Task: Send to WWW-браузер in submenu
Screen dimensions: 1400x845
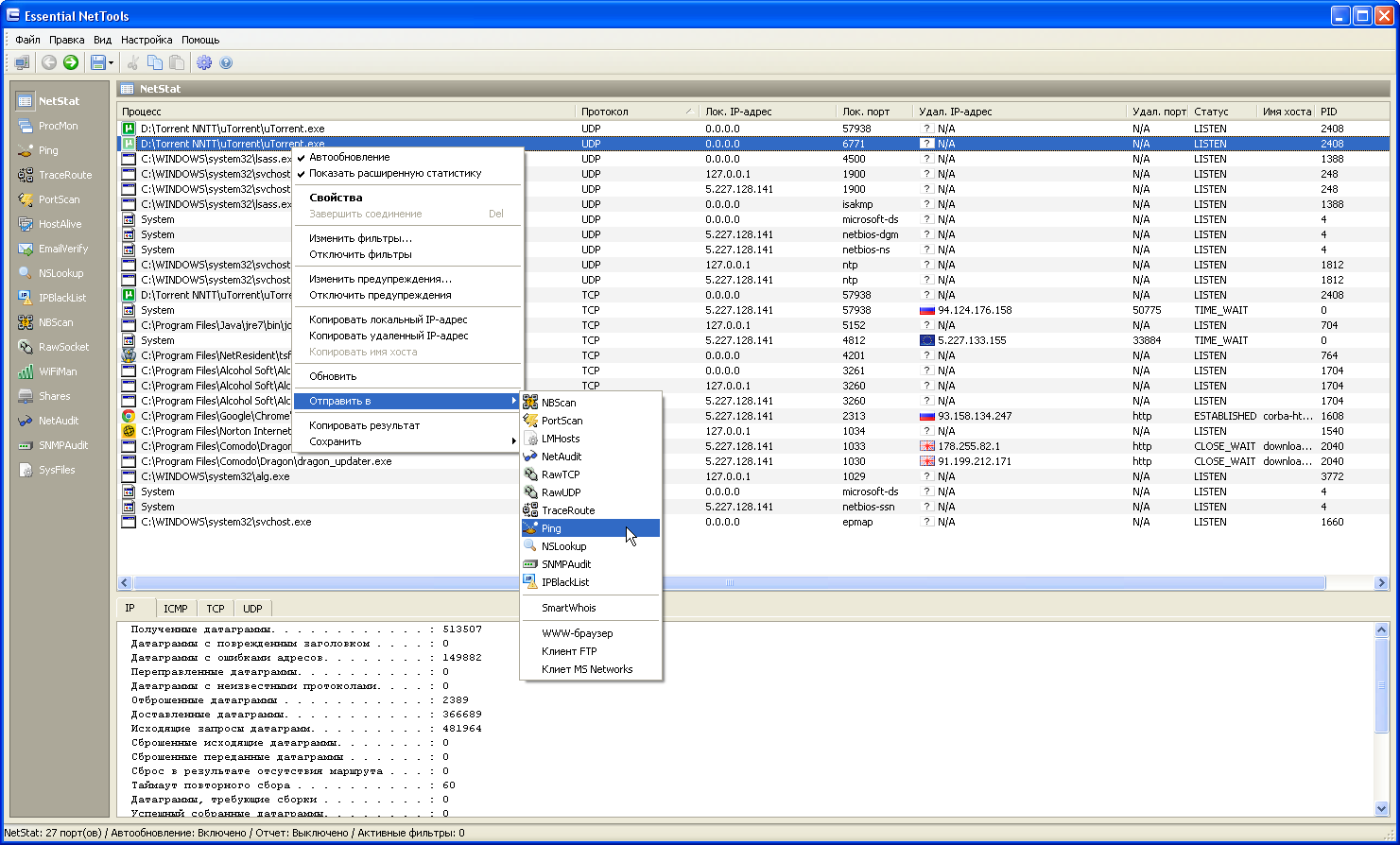Action: point(591,633)
